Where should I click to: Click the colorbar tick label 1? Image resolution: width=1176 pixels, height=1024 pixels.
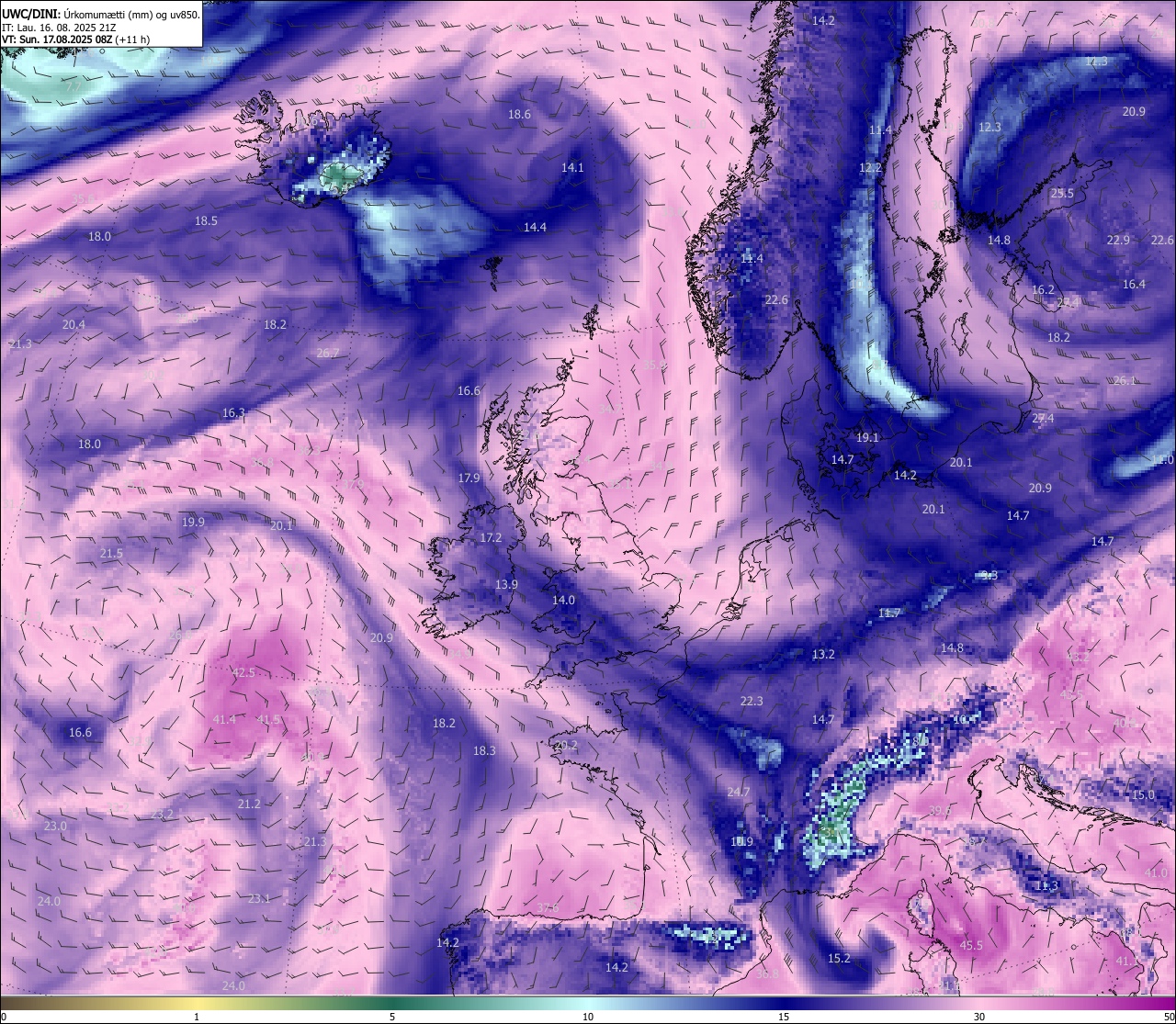pyautogui.click(x=197, y=1017)
